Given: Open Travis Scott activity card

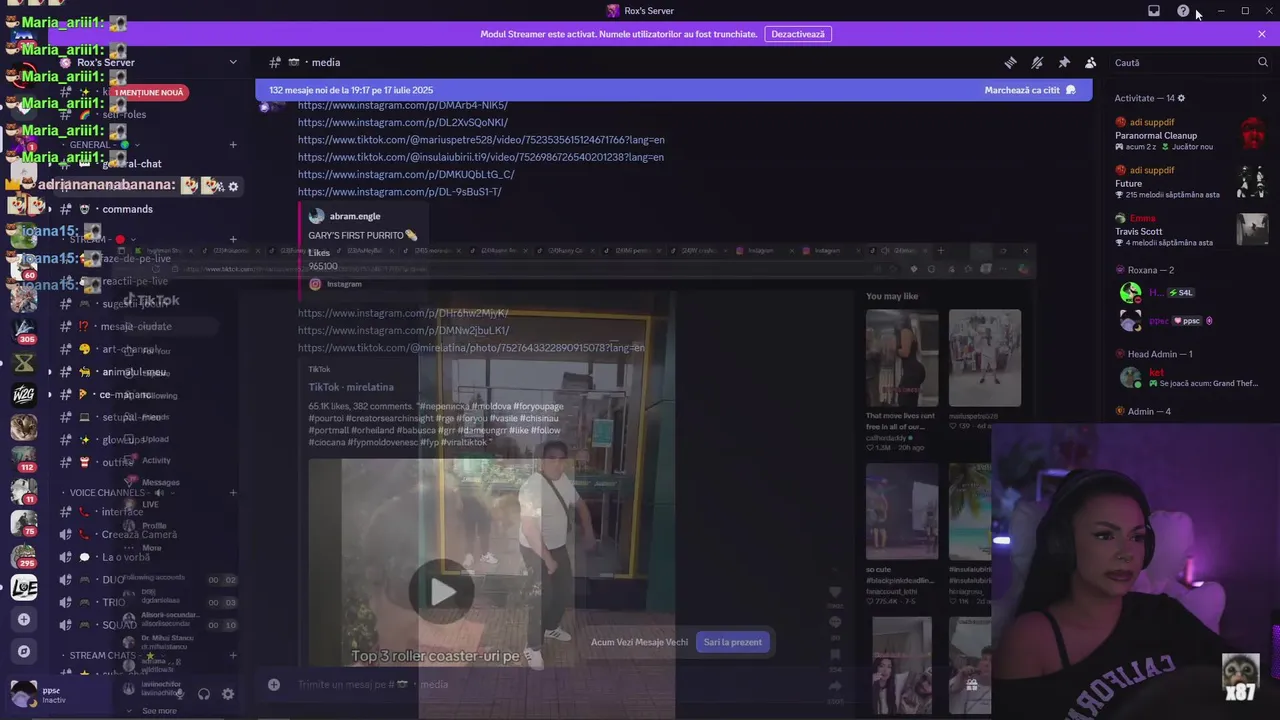Looking at the screenshot, I should pos(1190,230).
